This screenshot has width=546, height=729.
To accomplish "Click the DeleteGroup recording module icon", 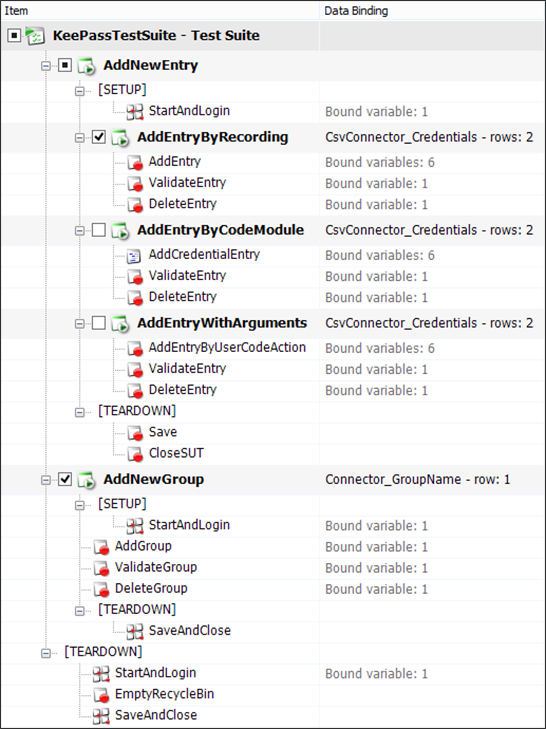I will pos(100,589).
